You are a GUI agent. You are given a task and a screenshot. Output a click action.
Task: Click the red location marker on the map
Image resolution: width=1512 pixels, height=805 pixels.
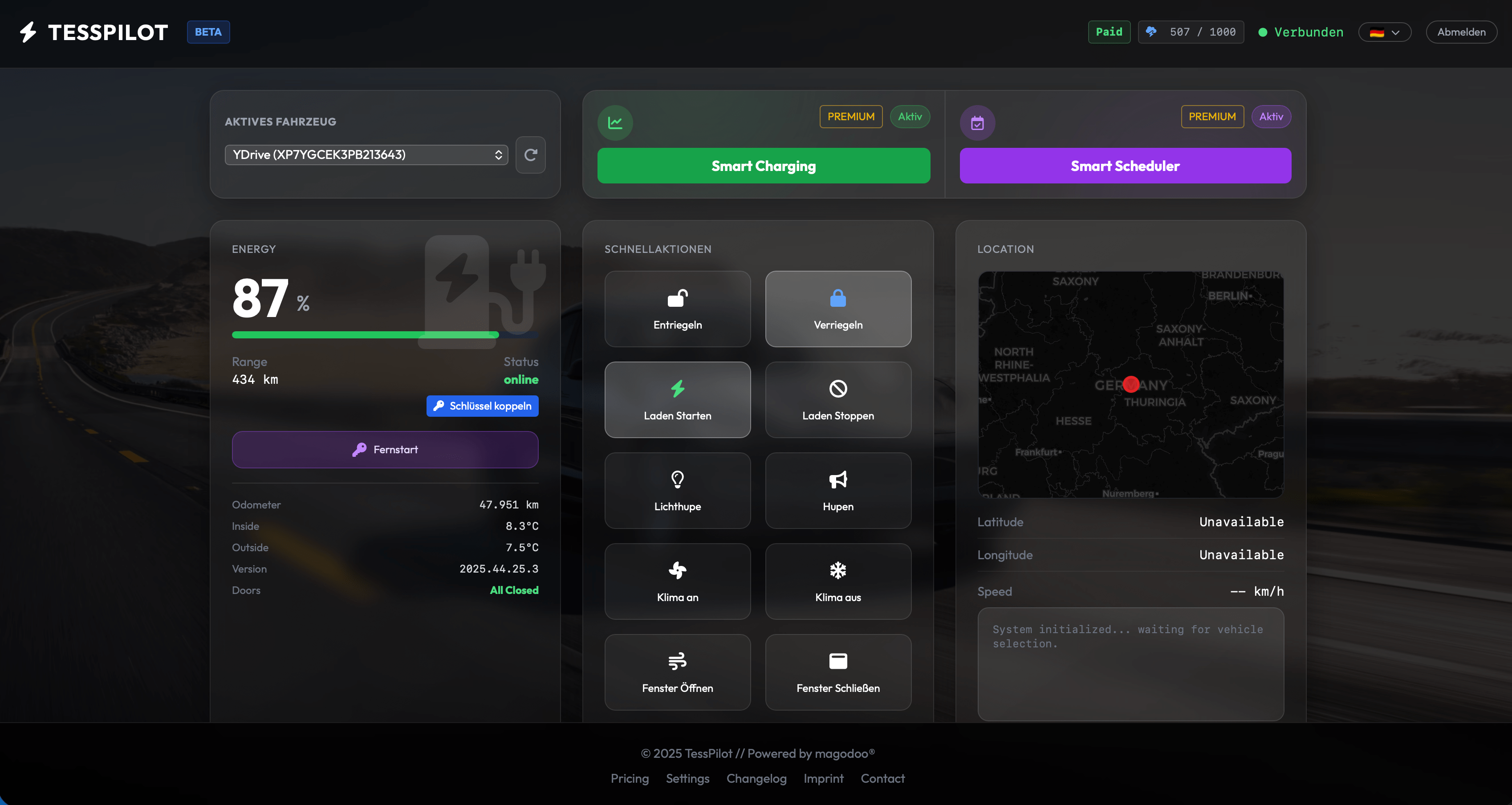(1132, 385)
